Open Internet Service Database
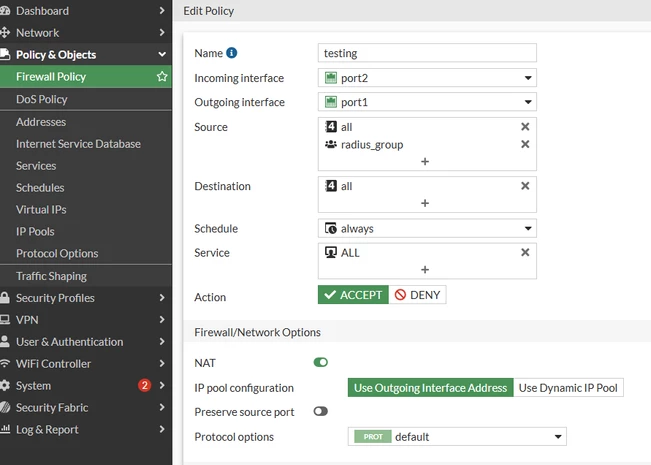 point(86,144)
